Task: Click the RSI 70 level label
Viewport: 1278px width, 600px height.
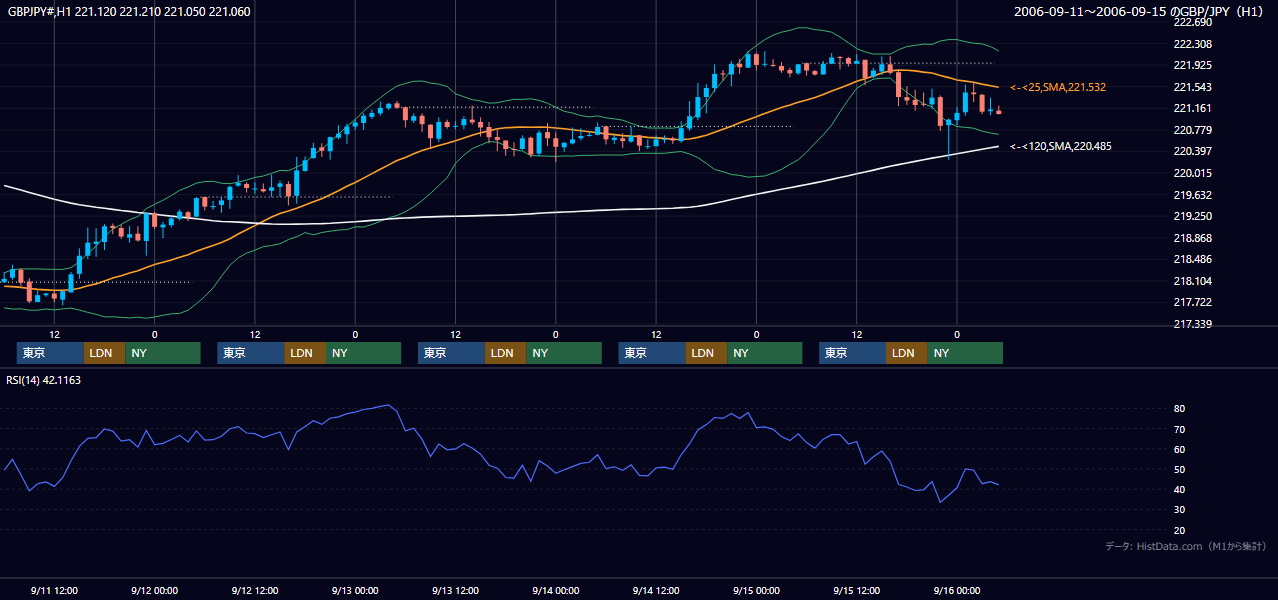Action: (x=1179, y=429)
